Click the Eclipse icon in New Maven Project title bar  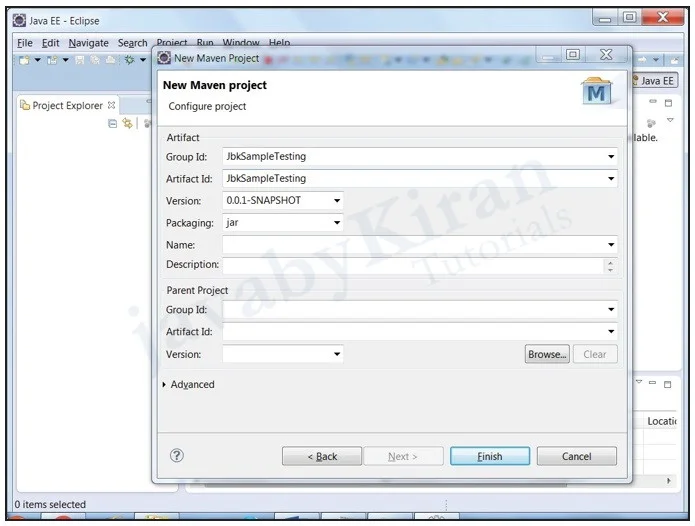(x=164, y=58)
